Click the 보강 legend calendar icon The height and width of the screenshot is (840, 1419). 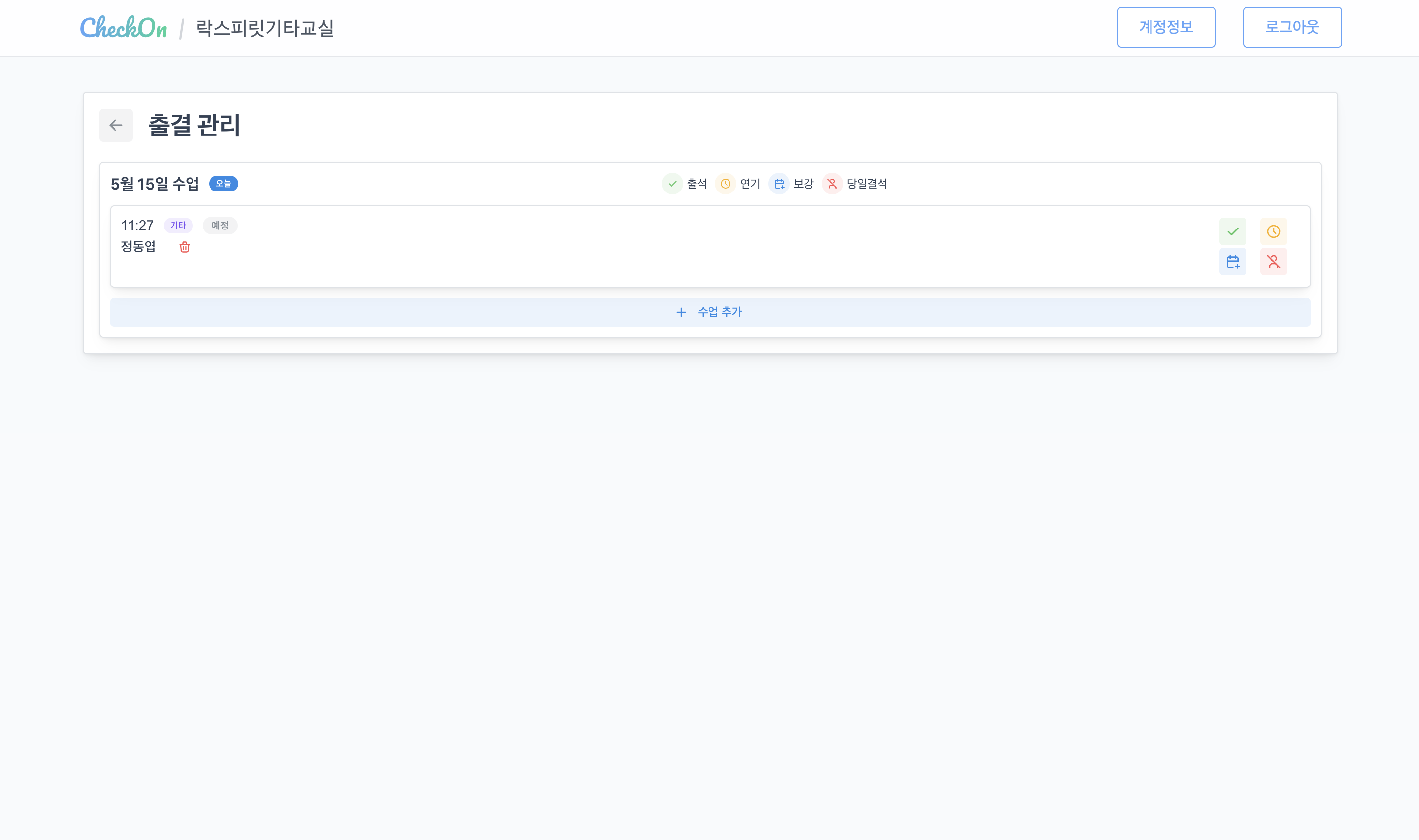(779, 184)
